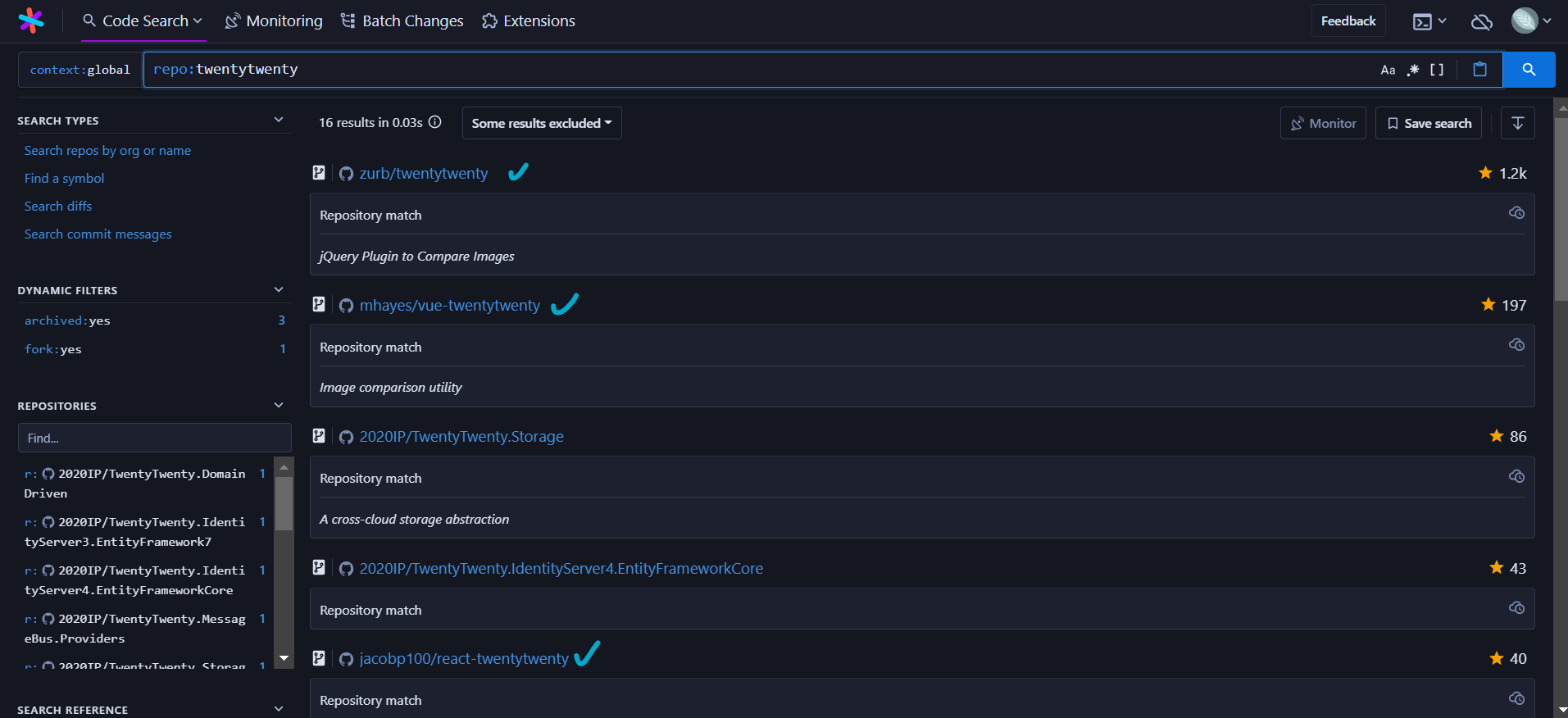Click the Search diffs link
1568x718 pixels.
coord(58,207)
